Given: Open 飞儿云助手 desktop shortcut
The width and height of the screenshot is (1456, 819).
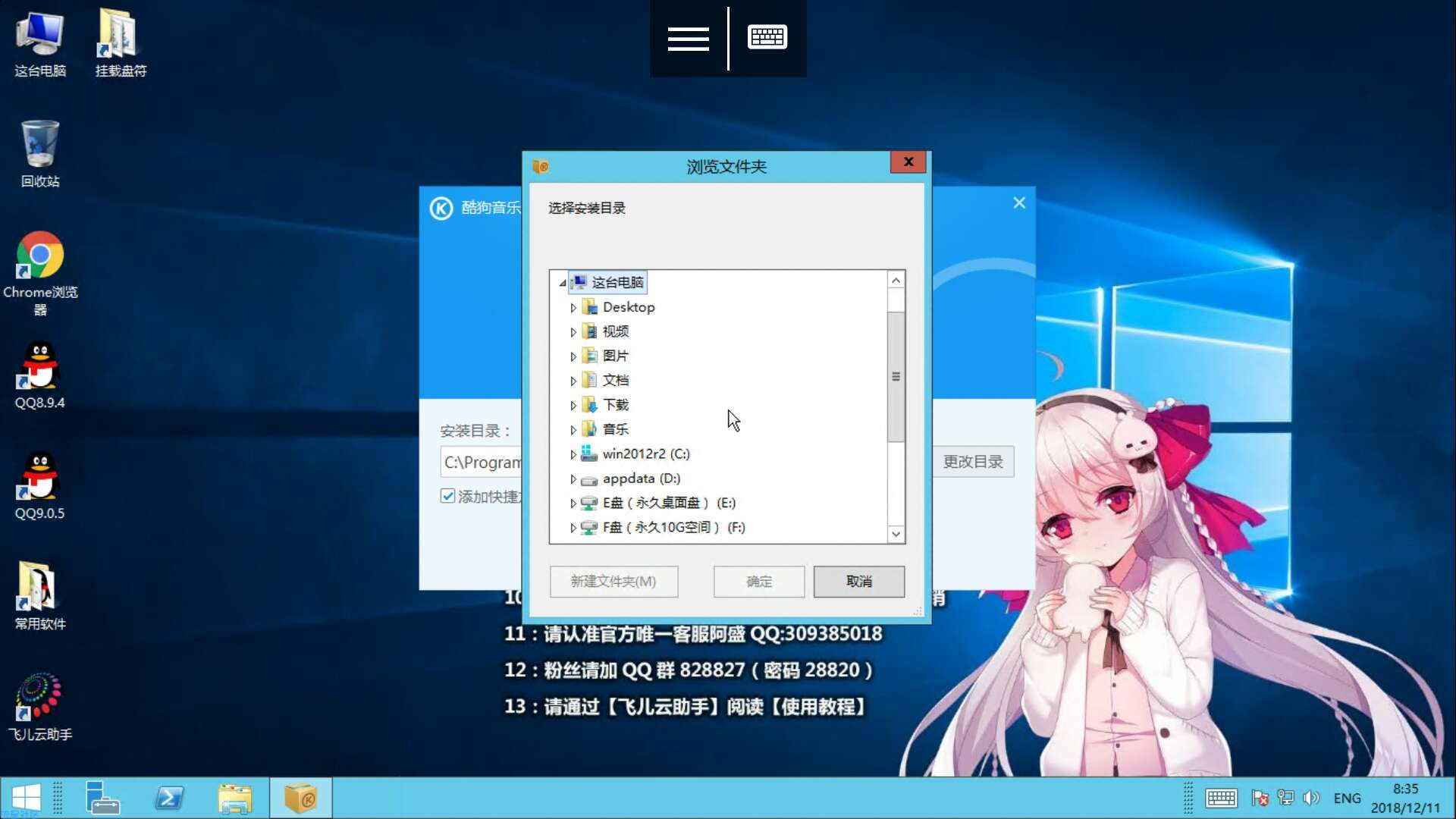Looking at the screenshot, I should coord(40,707).
